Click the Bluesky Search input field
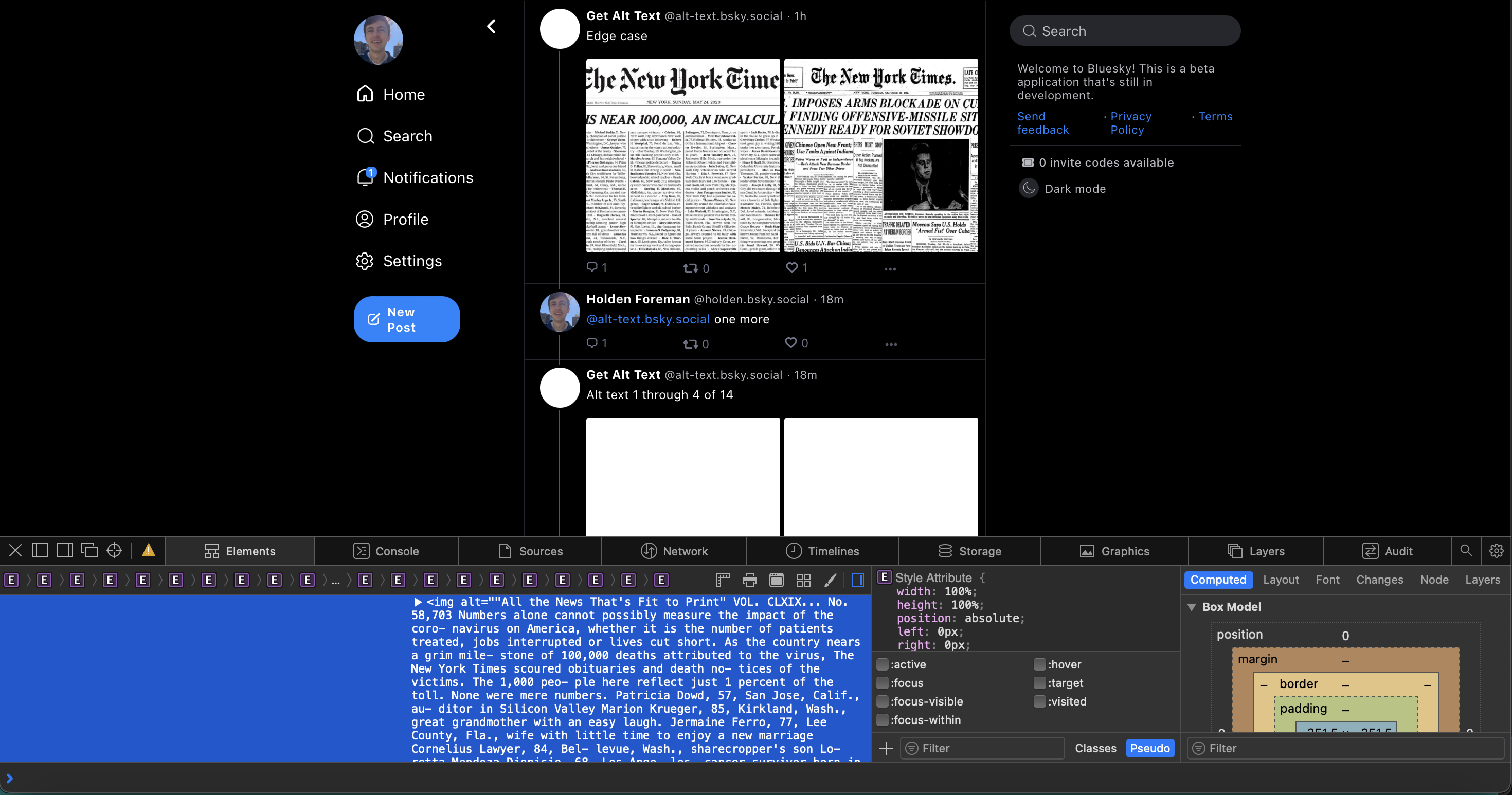The height and width of the screenshot is (795, 1512). click(x=1125, y=31)
